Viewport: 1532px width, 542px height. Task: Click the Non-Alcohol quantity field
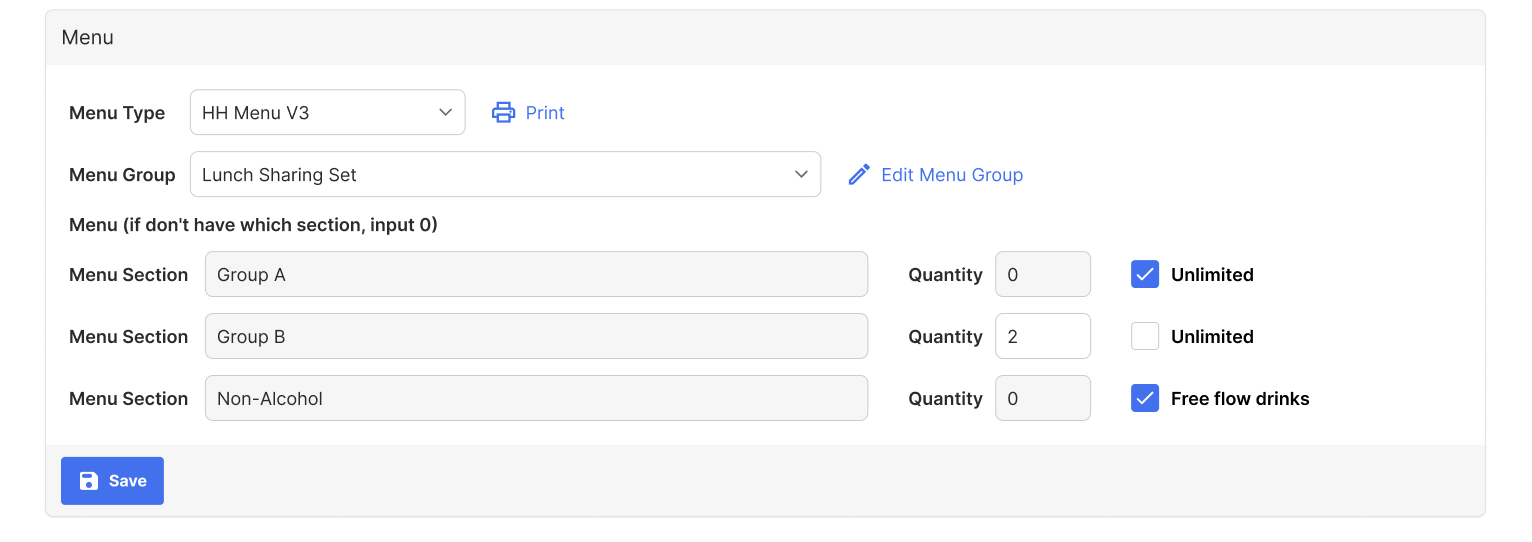(x=1042, y=399)
